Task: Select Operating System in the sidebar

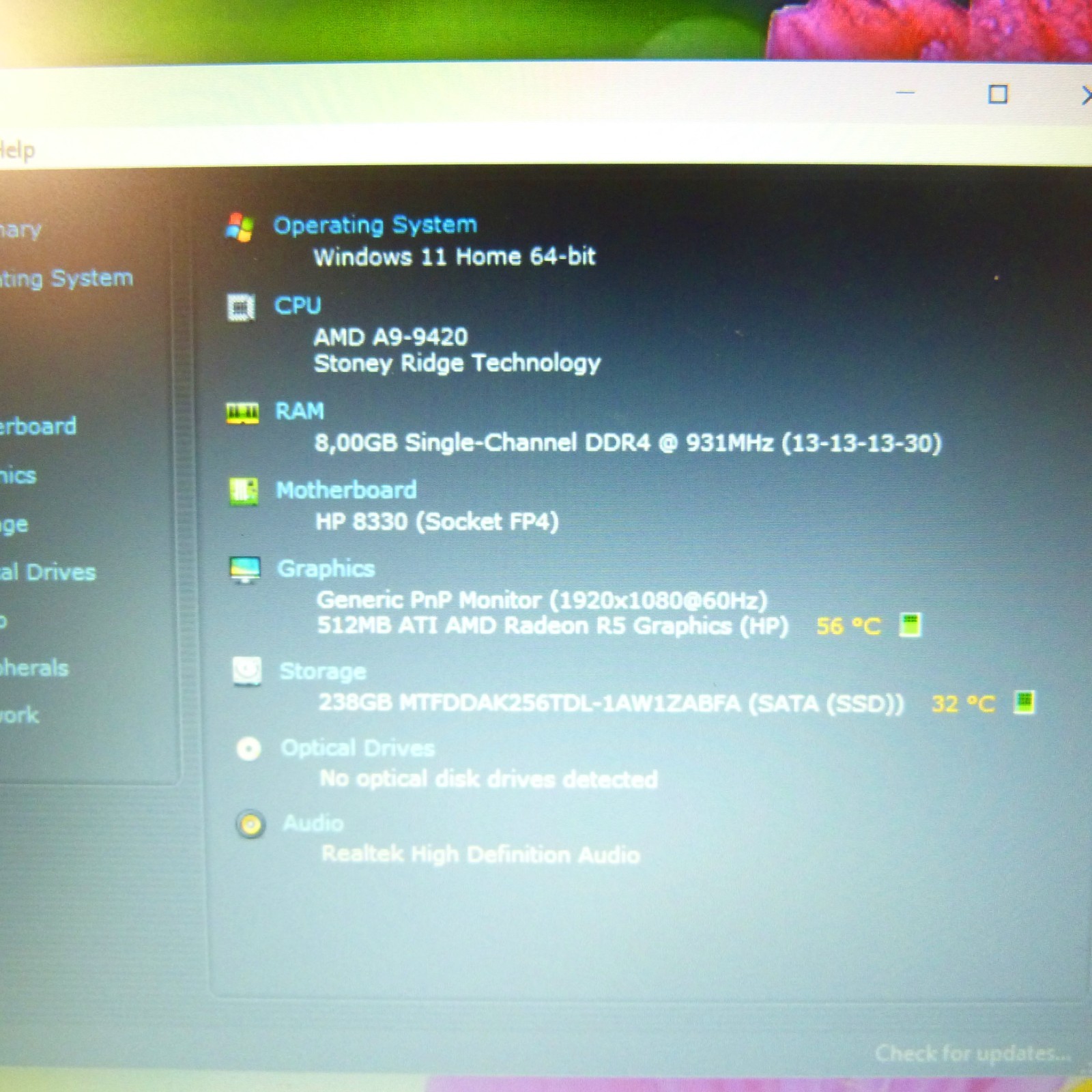Action: [66, 278]
